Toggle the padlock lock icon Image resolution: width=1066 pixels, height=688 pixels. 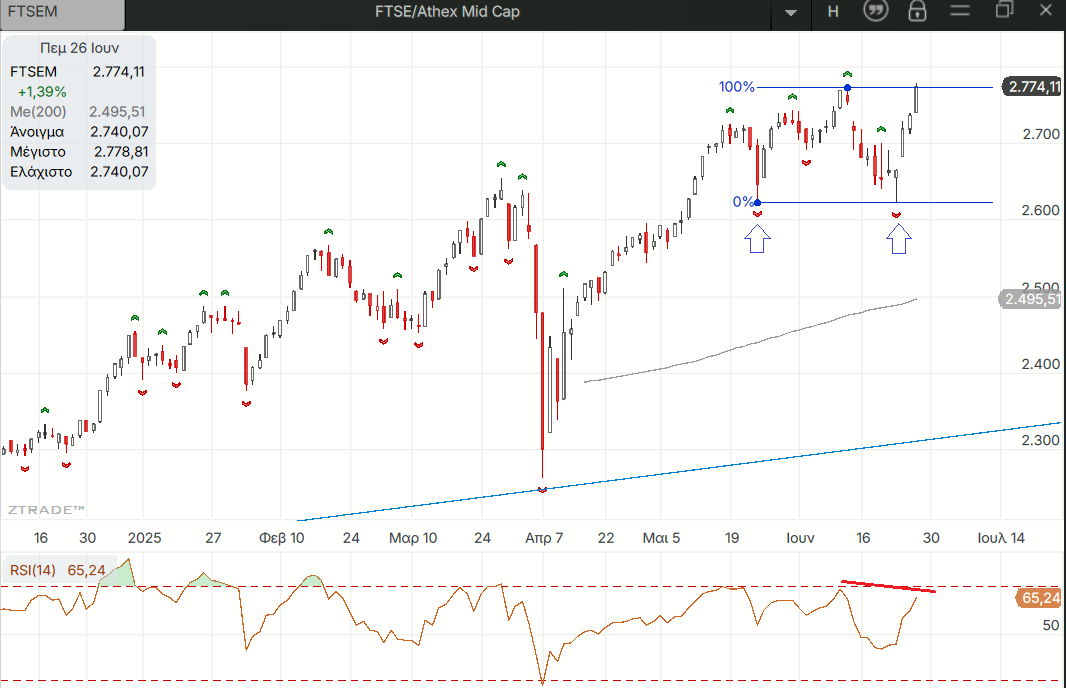[x=917, y=11]
